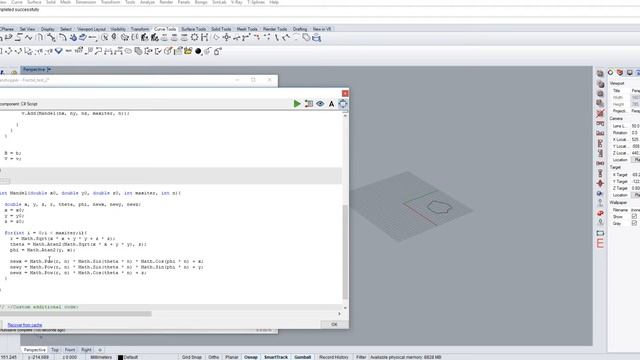This screenshot has height=360, width=640.
Task: Open the Panels menu
Action: [x=184, y=2]
